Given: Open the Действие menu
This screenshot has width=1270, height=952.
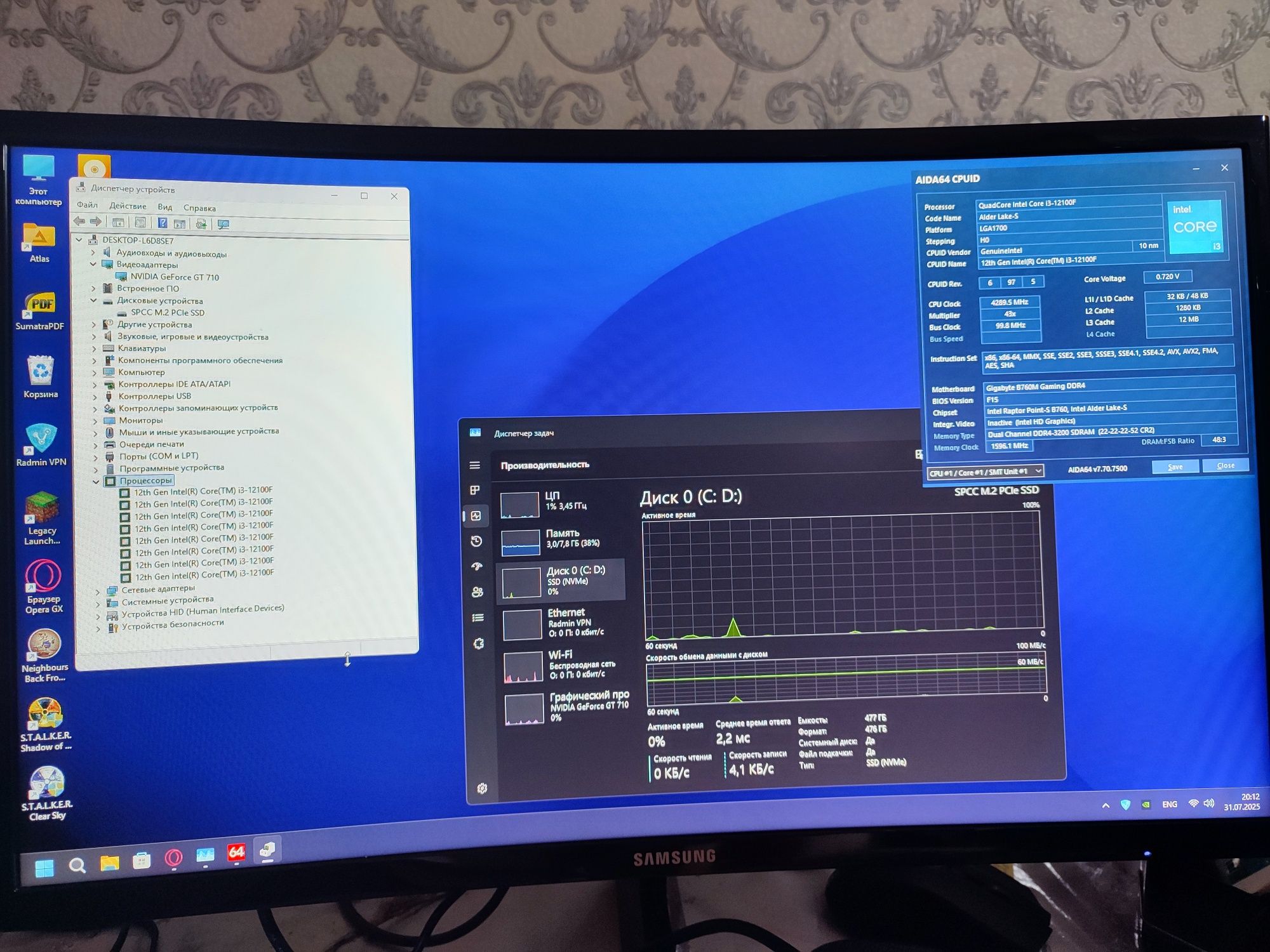Looking at the screenshot, I should click(128, 206).
